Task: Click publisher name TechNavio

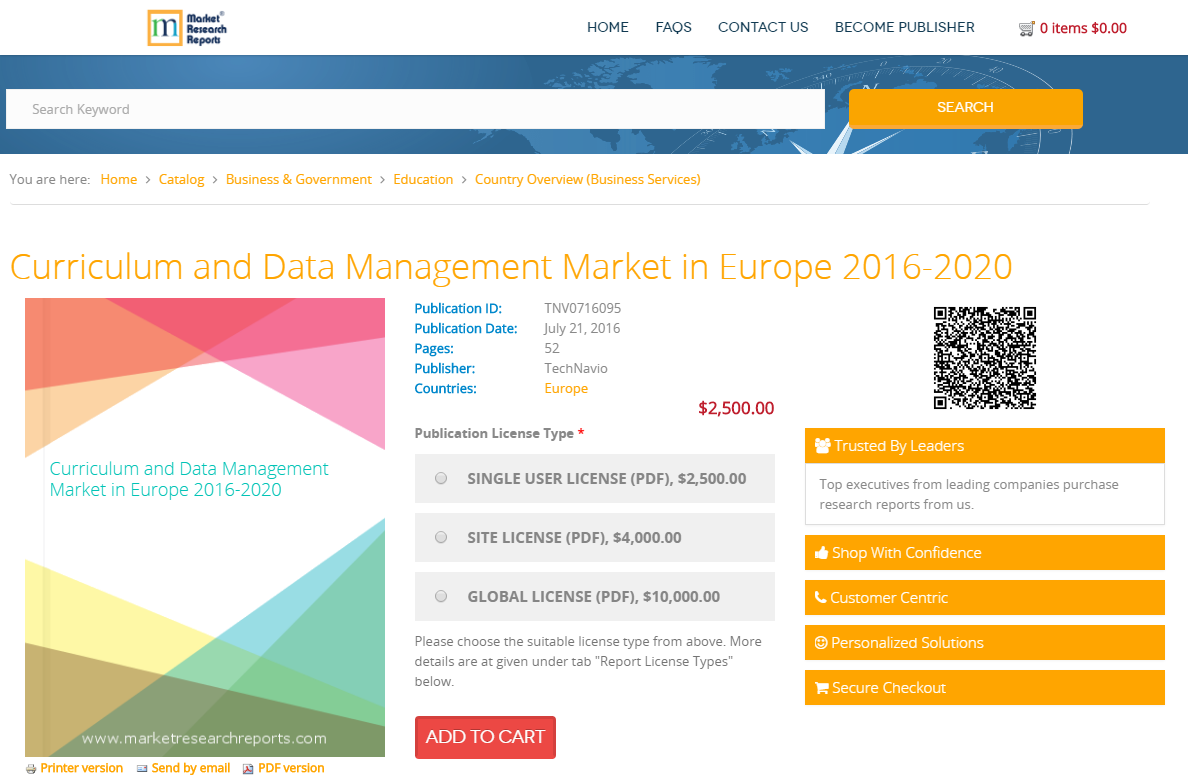Action: click(576, 368)
